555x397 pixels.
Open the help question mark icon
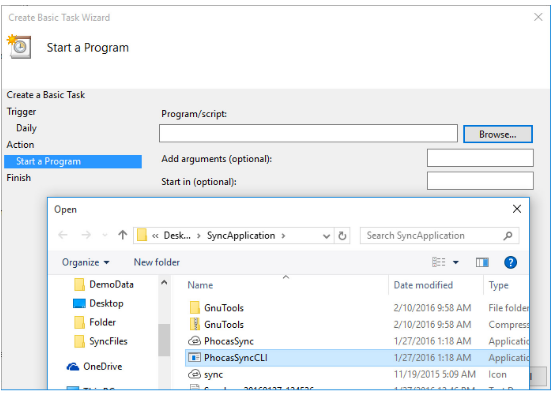510,262
